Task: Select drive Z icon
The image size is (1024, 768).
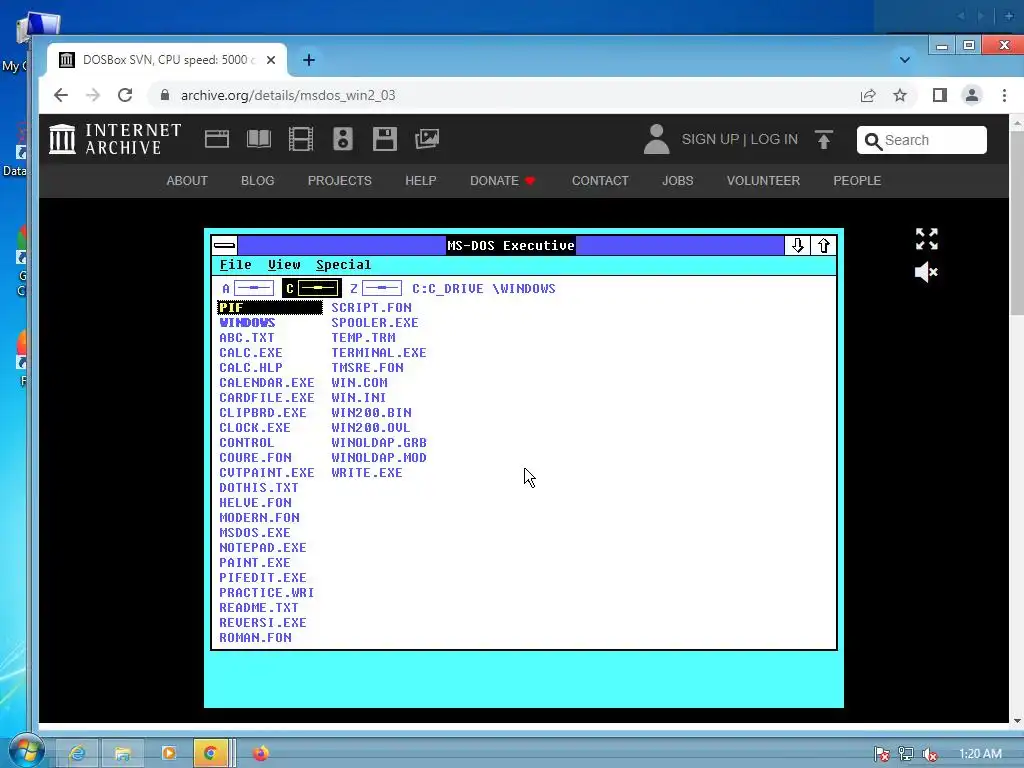Action: [376, 288]
